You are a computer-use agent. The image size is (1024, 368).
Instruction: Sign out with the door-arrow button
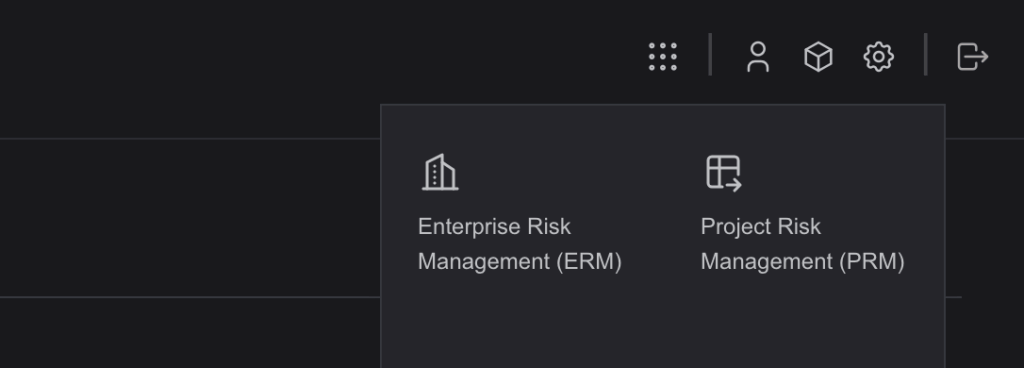coord(972,57)
